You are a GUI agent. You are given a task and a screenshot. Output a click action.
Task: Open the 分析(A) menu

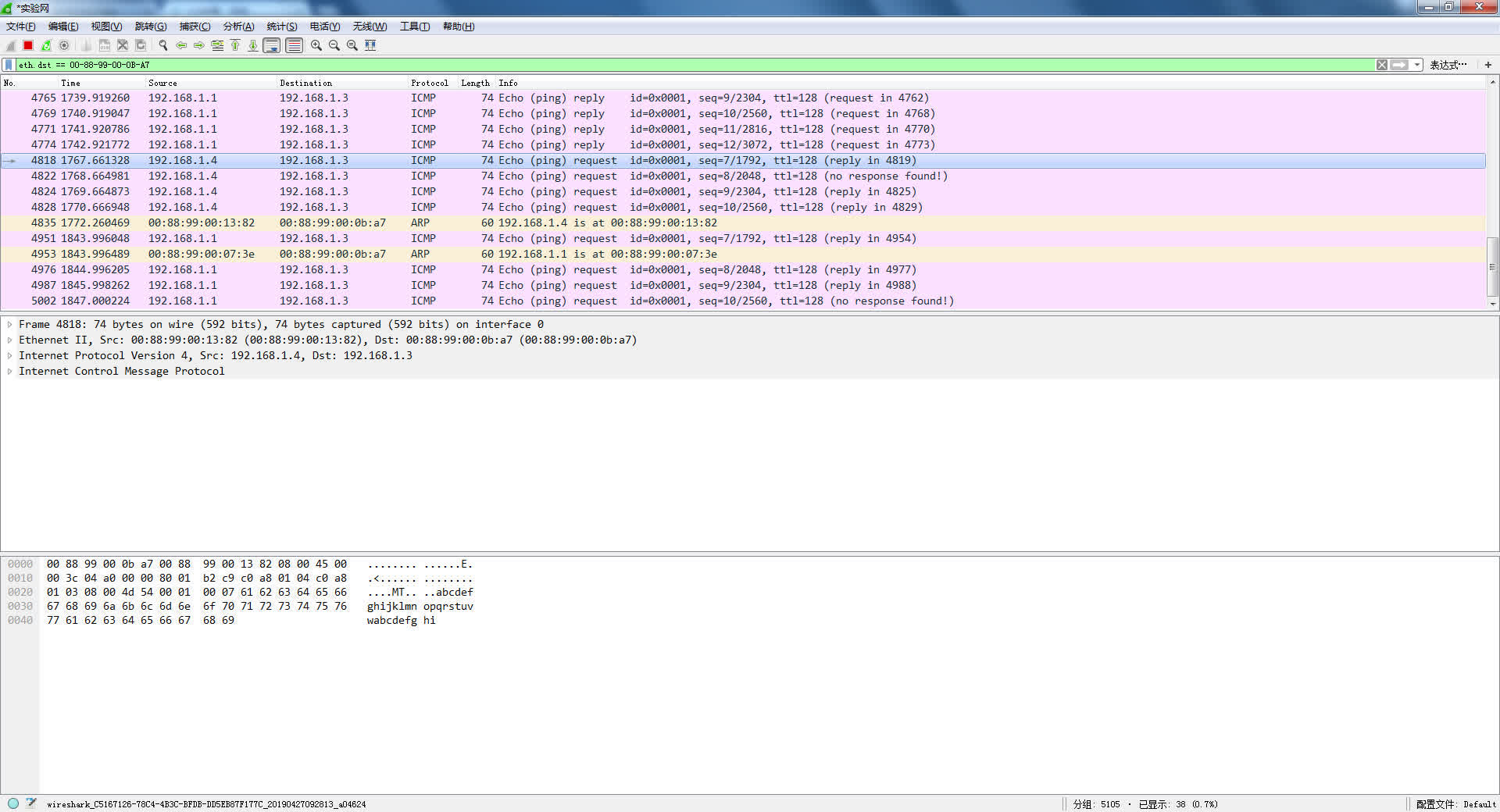click(238, 27)
